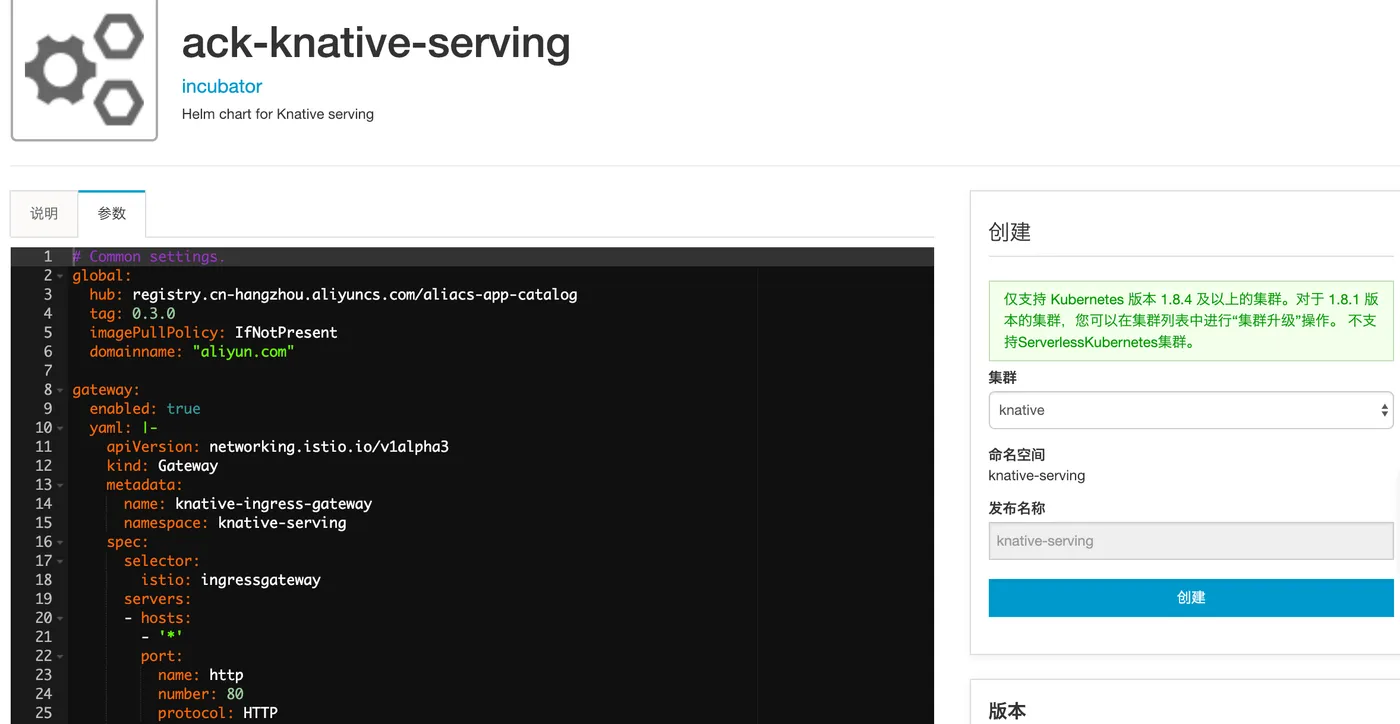Click the name value knative-ingress-gateway

(273, 503)
